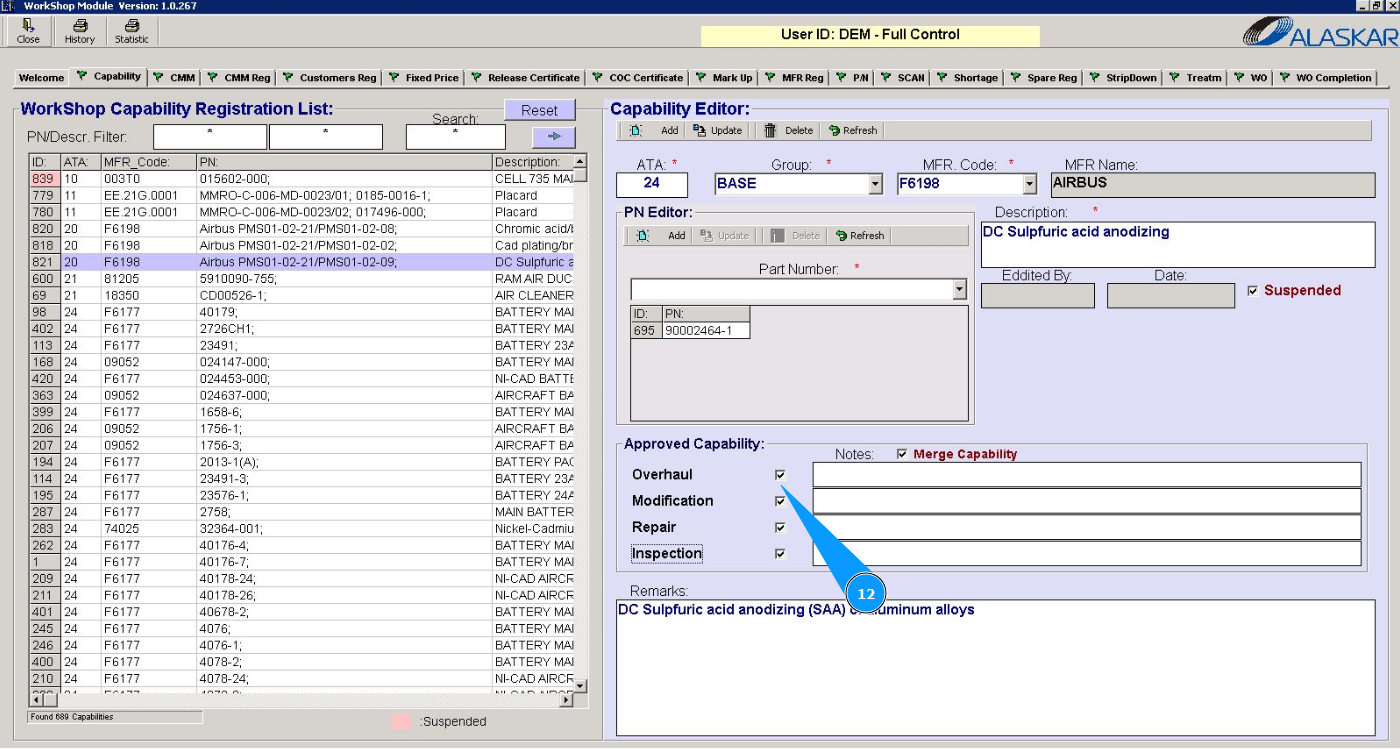The image size is (1400, 749).
Task: Click the capability list scroll-up arrow
Action: 580,162
